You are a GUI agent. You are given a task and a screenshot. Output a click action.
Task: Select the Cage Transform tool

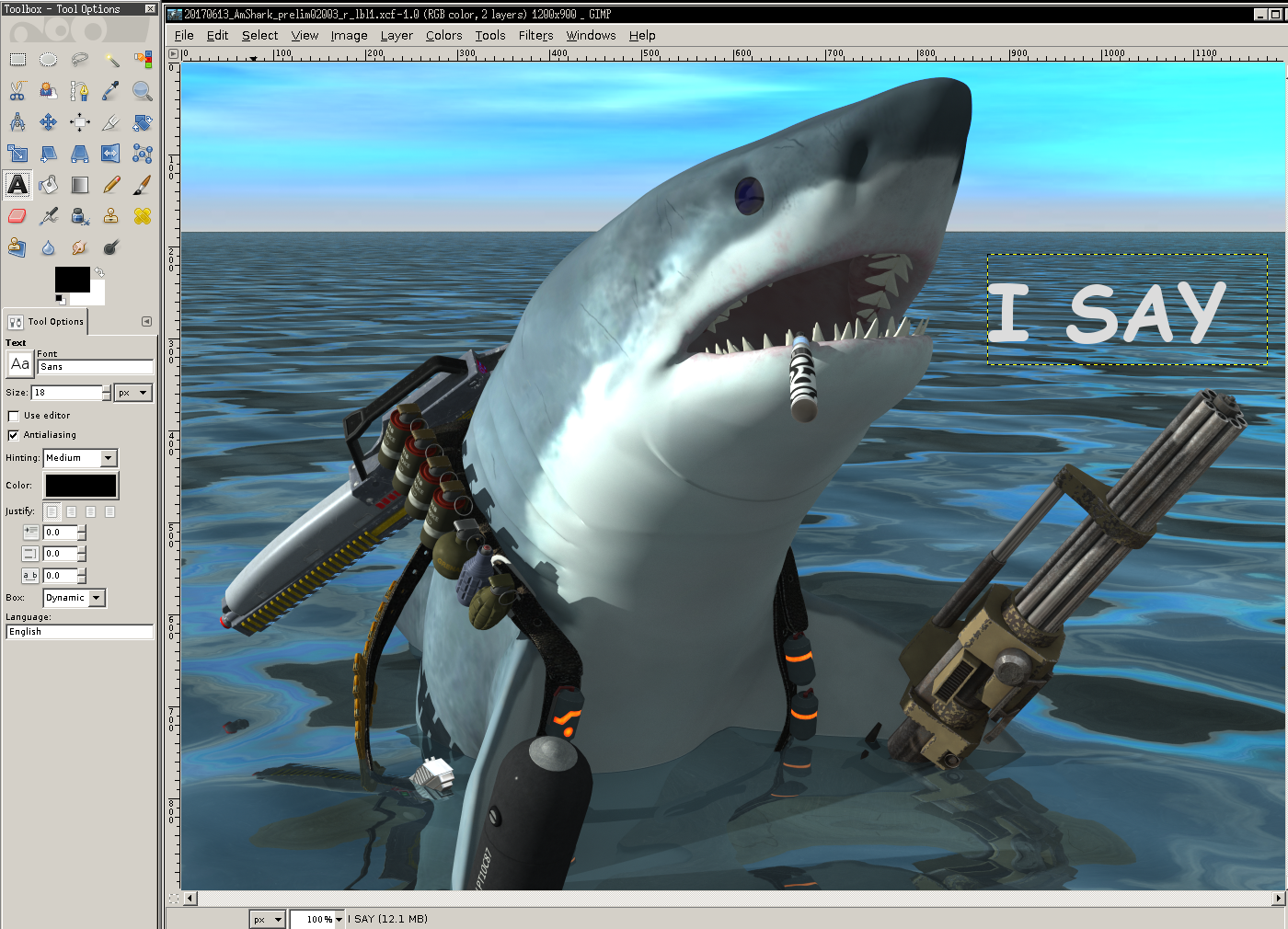pos(143,154)
